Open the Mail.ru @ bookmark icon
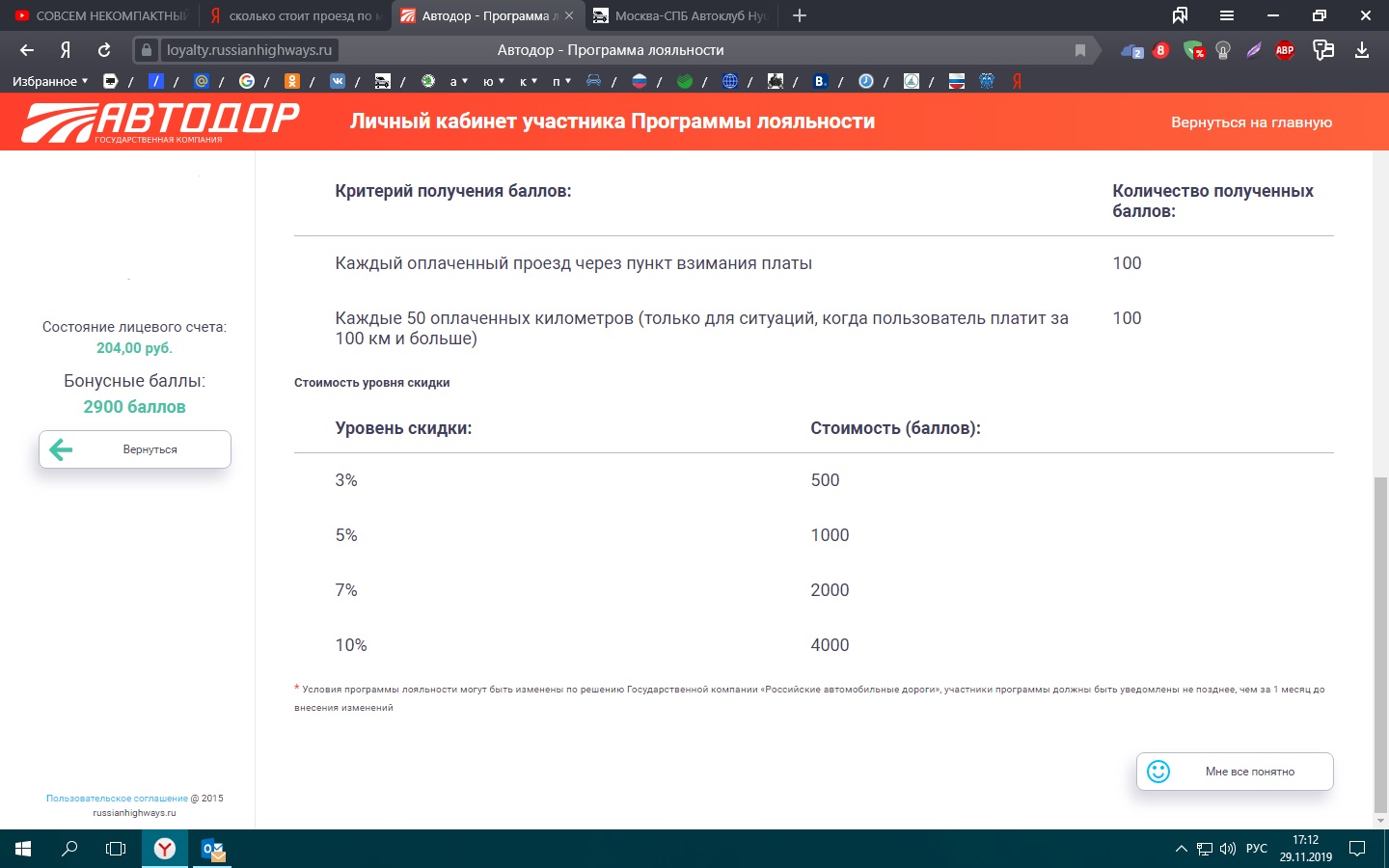Screen dimensions: 1389x868 point(202,81)
